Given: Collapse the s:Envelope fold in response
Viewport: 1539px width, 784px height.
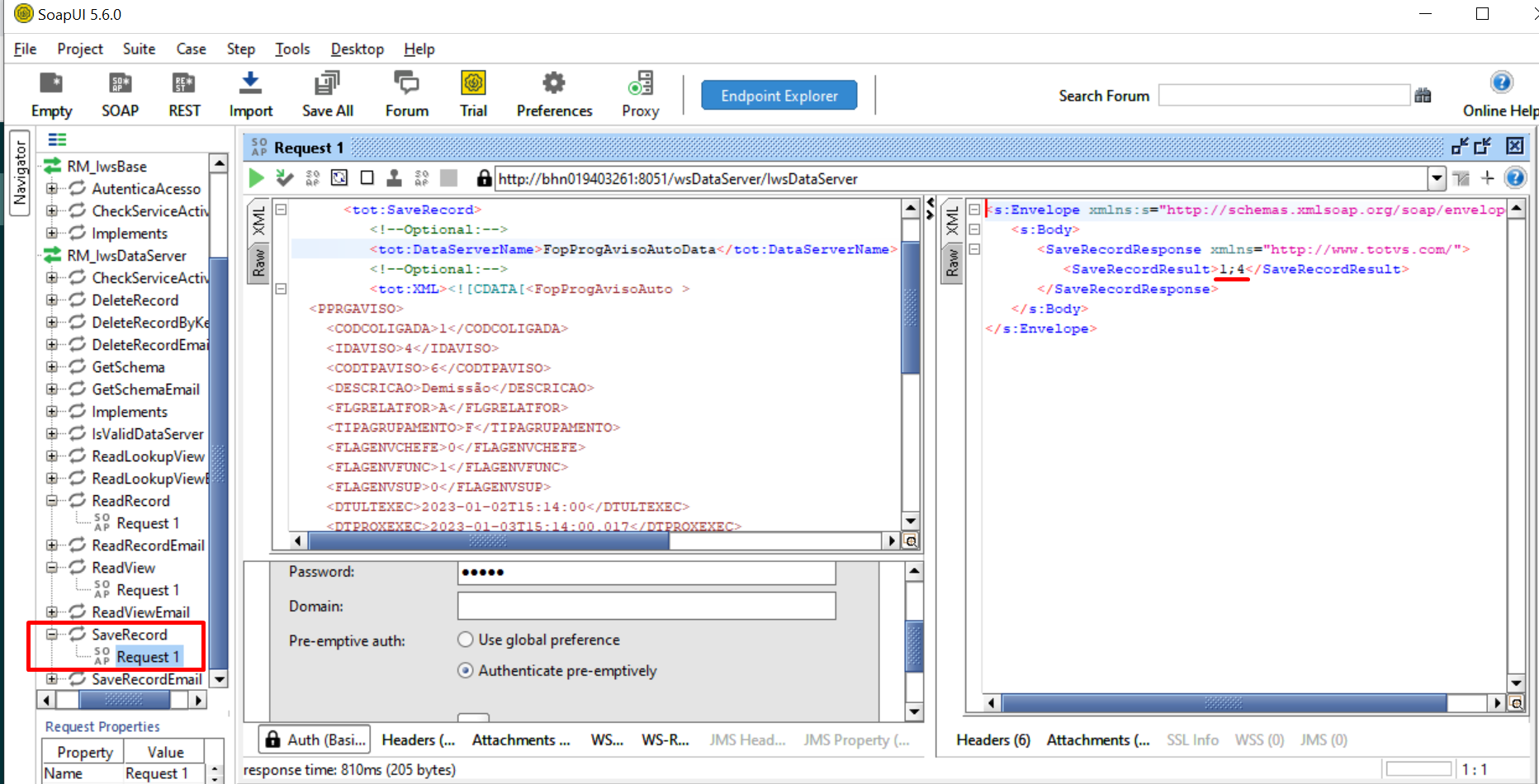Looking at the screenshot, I should coord(974,210).
